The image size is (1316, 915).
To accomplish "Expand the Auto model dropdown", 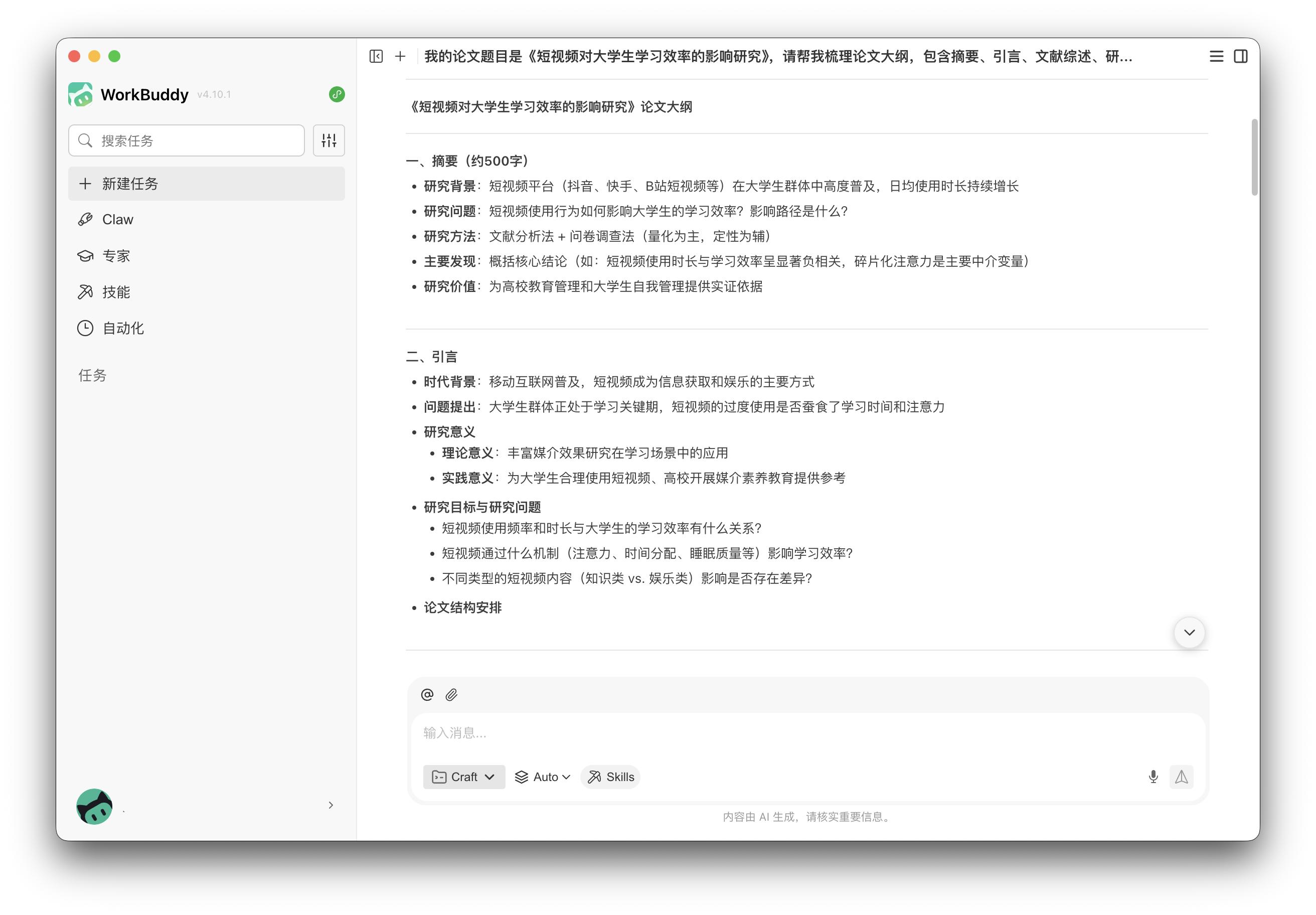I will click(x=542, y=777).
